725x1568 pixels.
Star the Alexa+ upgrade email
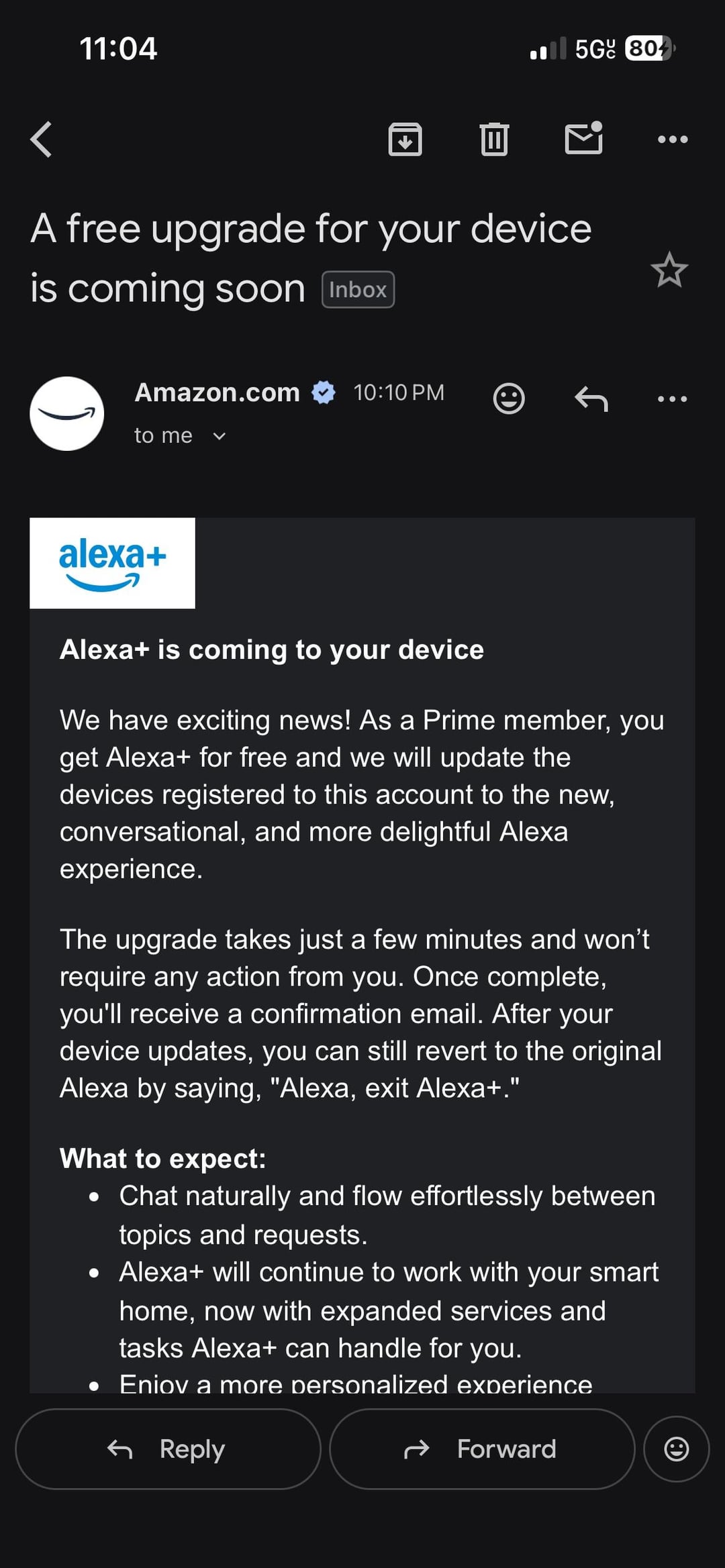point(669,270)
